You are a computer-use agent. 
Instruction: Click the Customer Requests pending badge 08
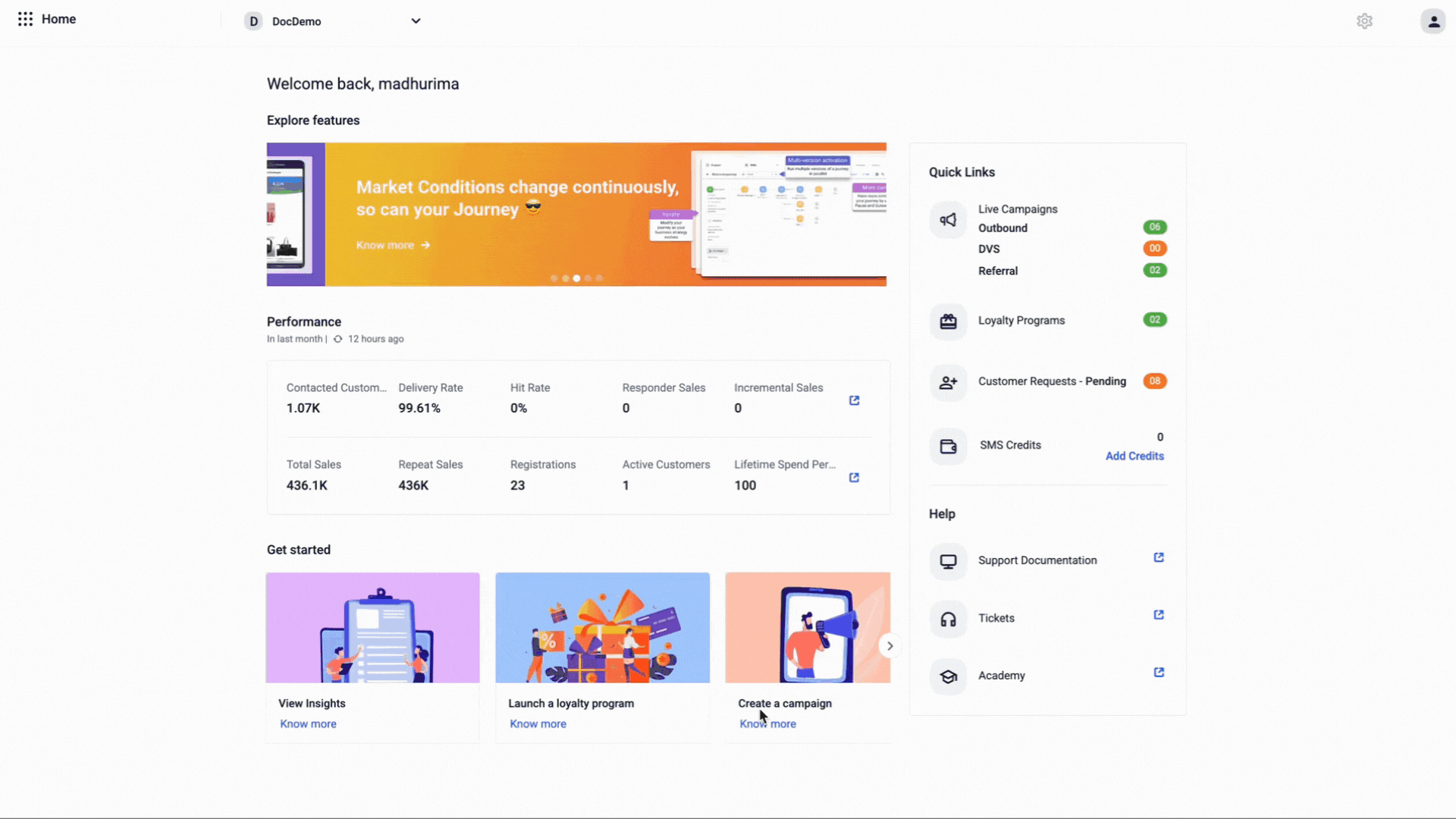point(1155,381)
